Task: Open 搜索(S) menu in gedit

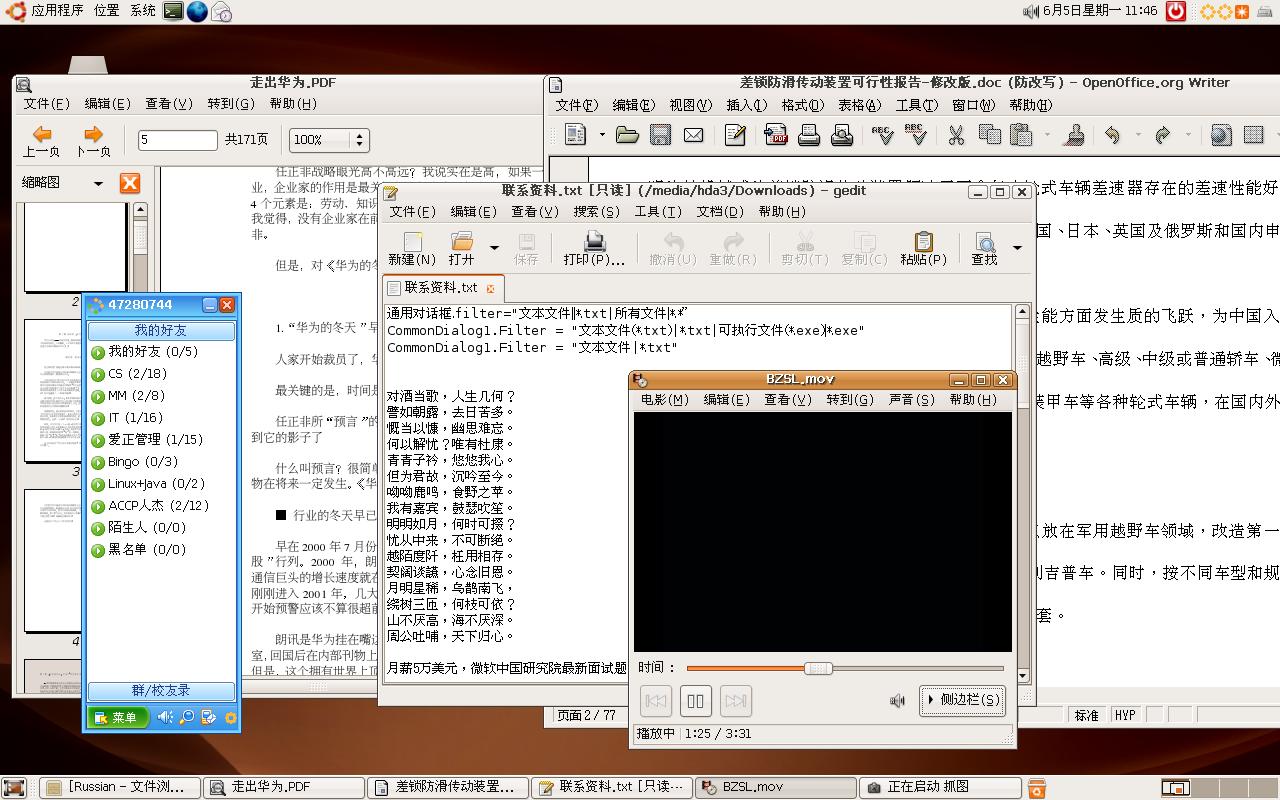Action: click(596, 212)
